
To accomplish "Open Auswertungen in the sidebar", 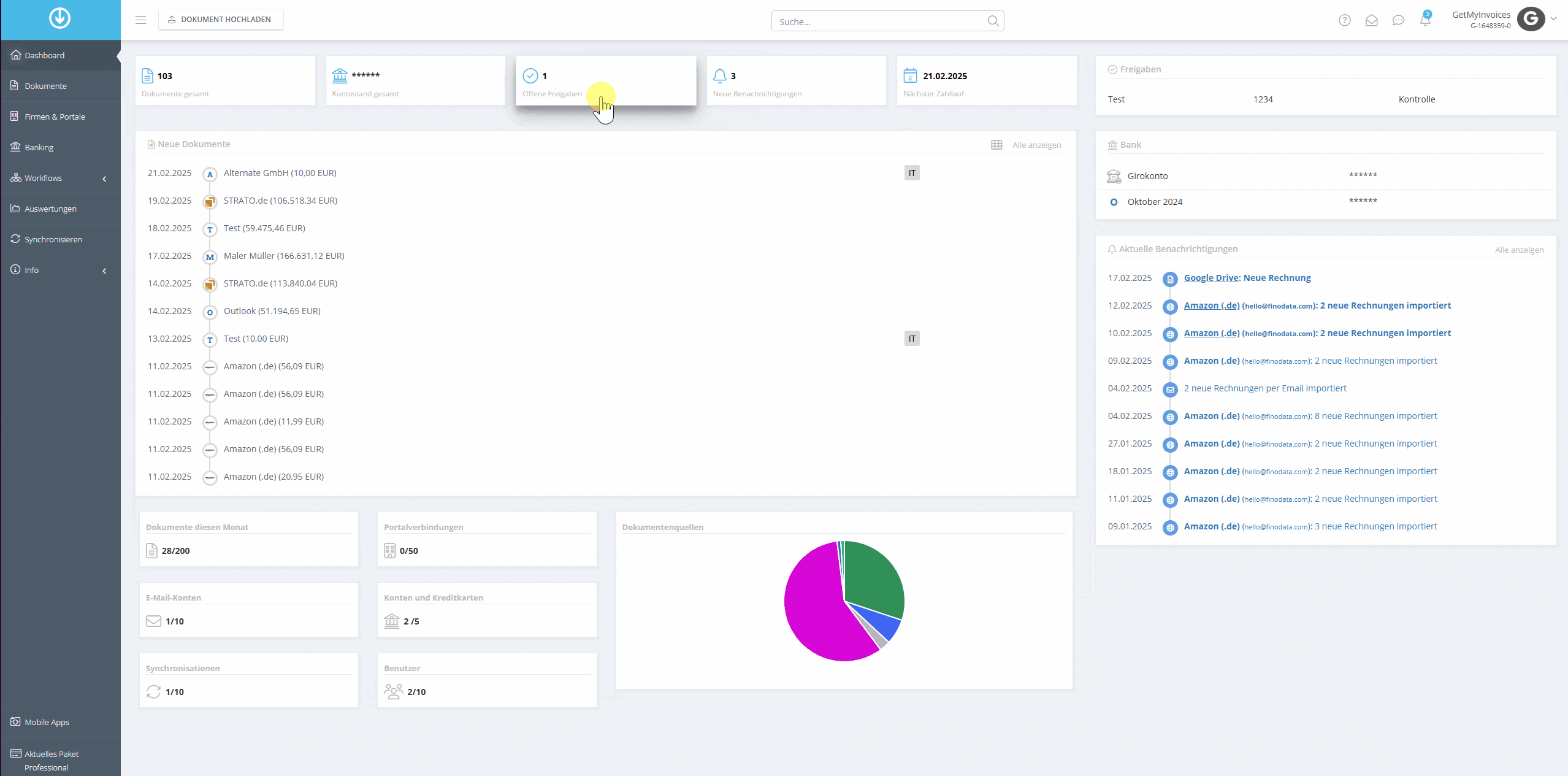I will click(x=60, y=209).
